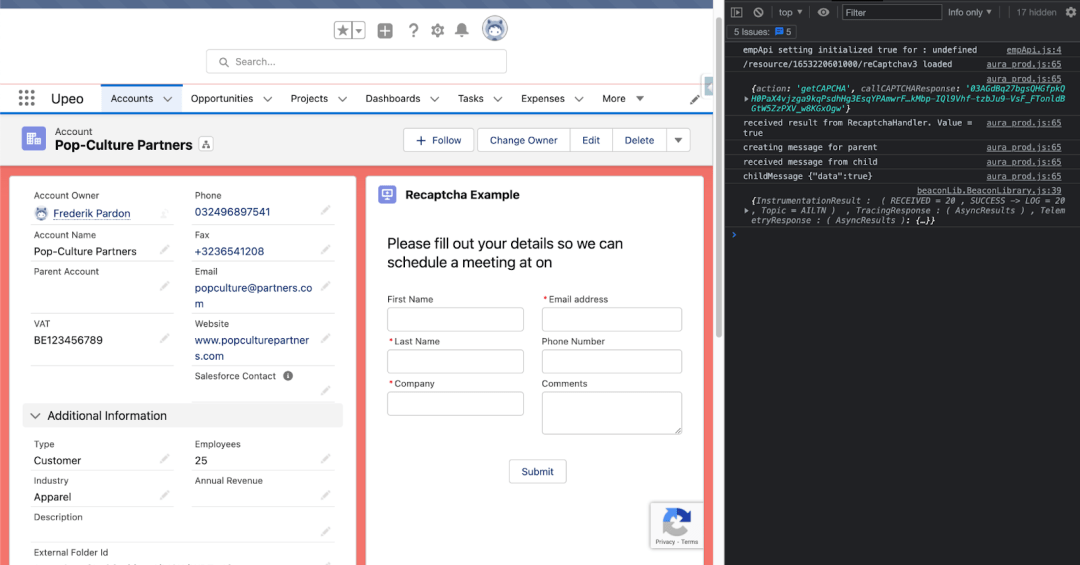The image size is (1080, 565).
Task: Open the popculture@partners.com email link
Action: click(x=253, y=296)
